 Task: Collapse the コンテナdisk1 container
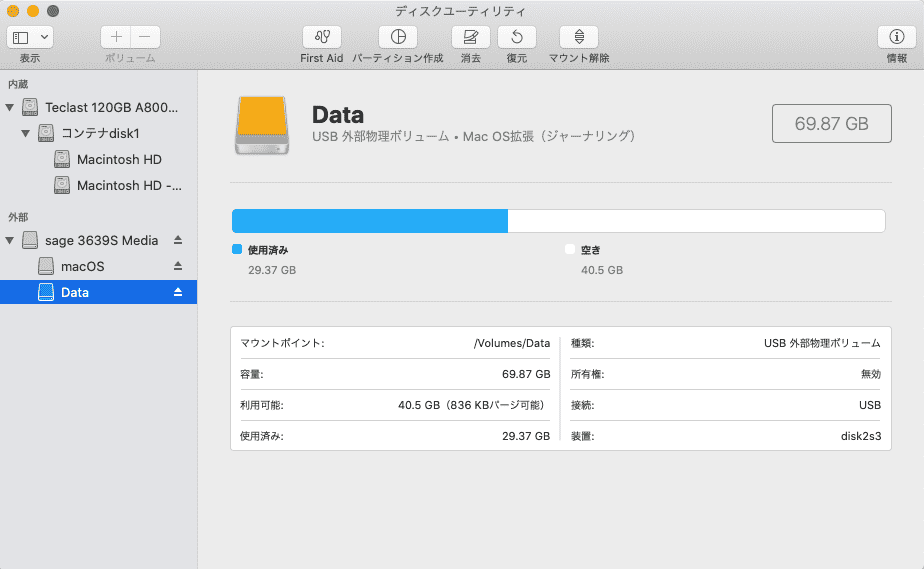(x=25, y=134)
